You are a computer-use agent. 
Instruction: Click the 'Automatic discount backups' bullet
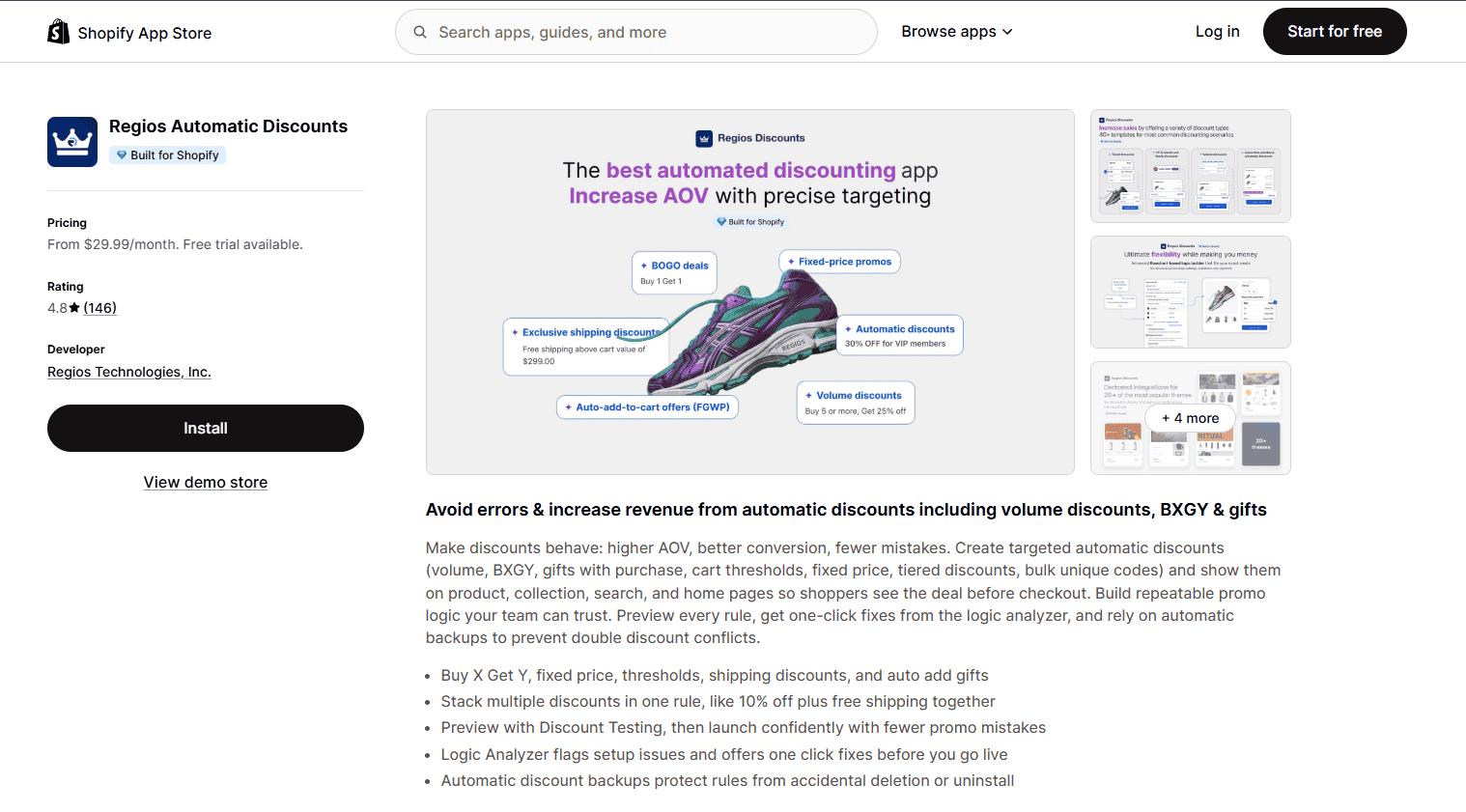pos(727,780)
